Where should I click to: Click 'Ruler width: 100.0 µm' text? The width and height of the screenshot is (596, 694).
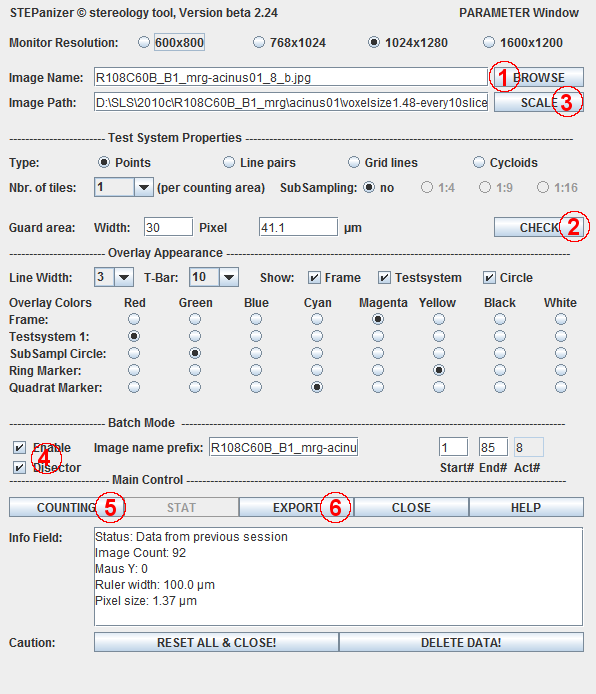[x=155, y=585]
